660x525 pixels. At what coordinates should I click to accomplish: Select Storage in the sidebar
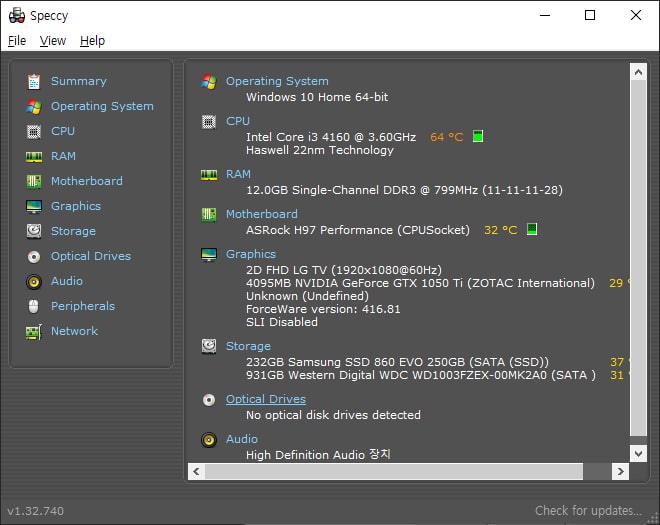point(73,231)
